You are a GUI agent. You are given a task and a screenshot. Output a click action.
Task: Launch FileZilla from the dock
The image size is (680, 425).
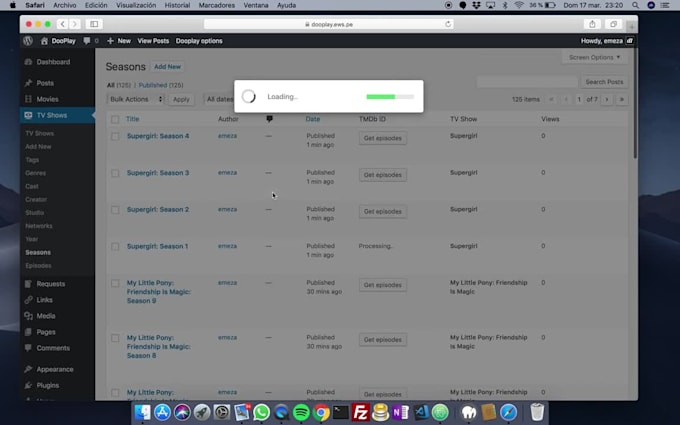click(360, 412)
